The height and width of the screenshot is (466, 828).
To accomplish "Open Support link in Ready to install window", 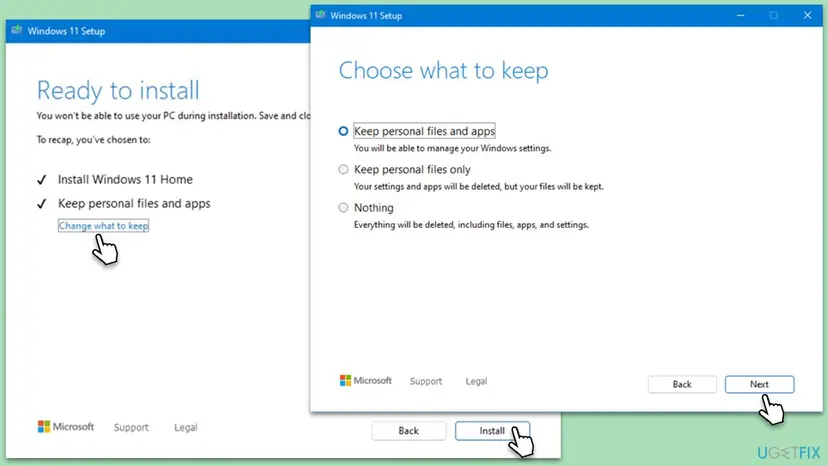I will pyautogui.click(x=131, y=427).
